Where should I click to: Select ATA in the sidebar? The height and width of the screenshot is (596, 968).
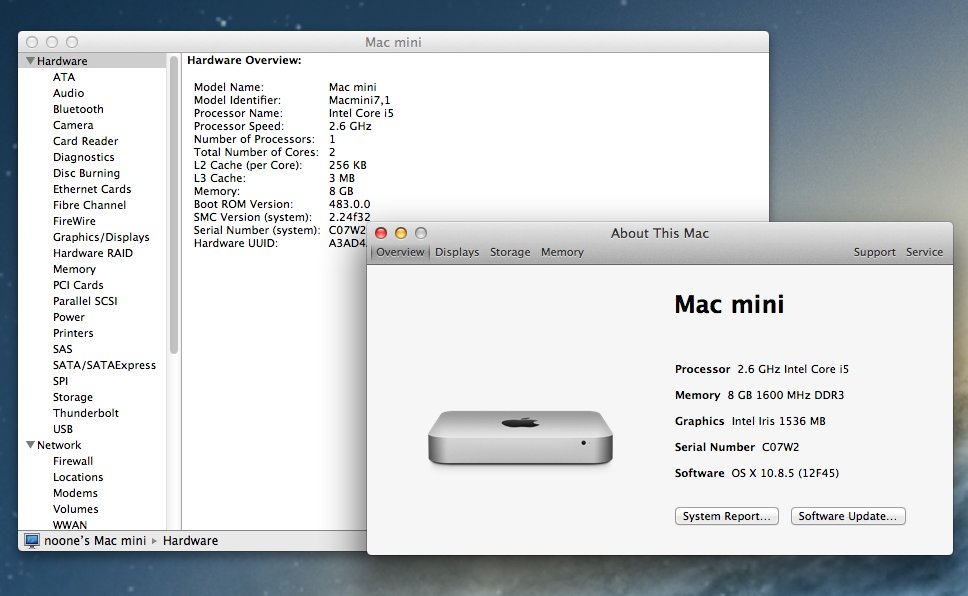[x=64, y=77]
